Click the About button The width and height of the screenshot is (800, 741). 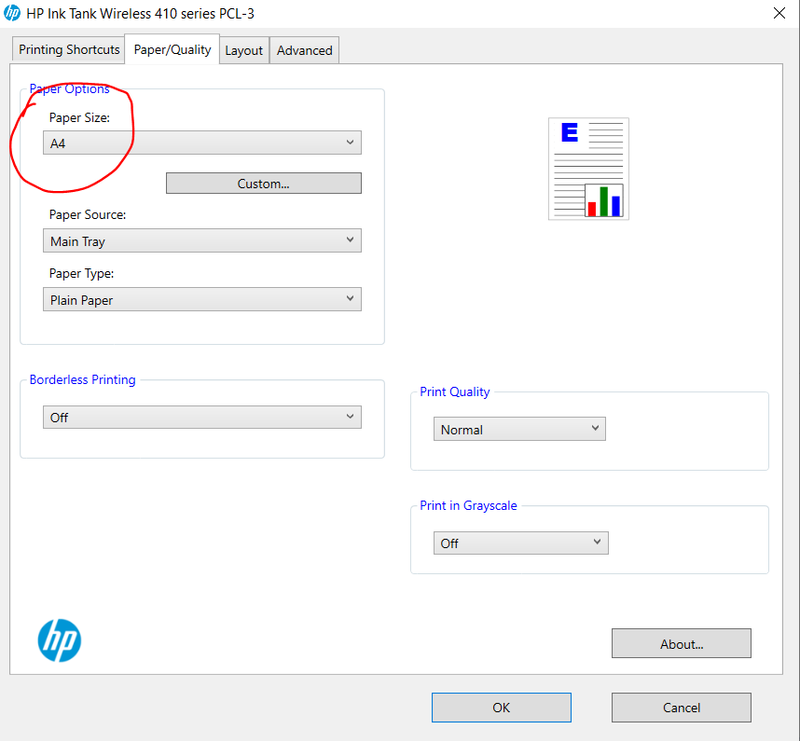(681, 643)
